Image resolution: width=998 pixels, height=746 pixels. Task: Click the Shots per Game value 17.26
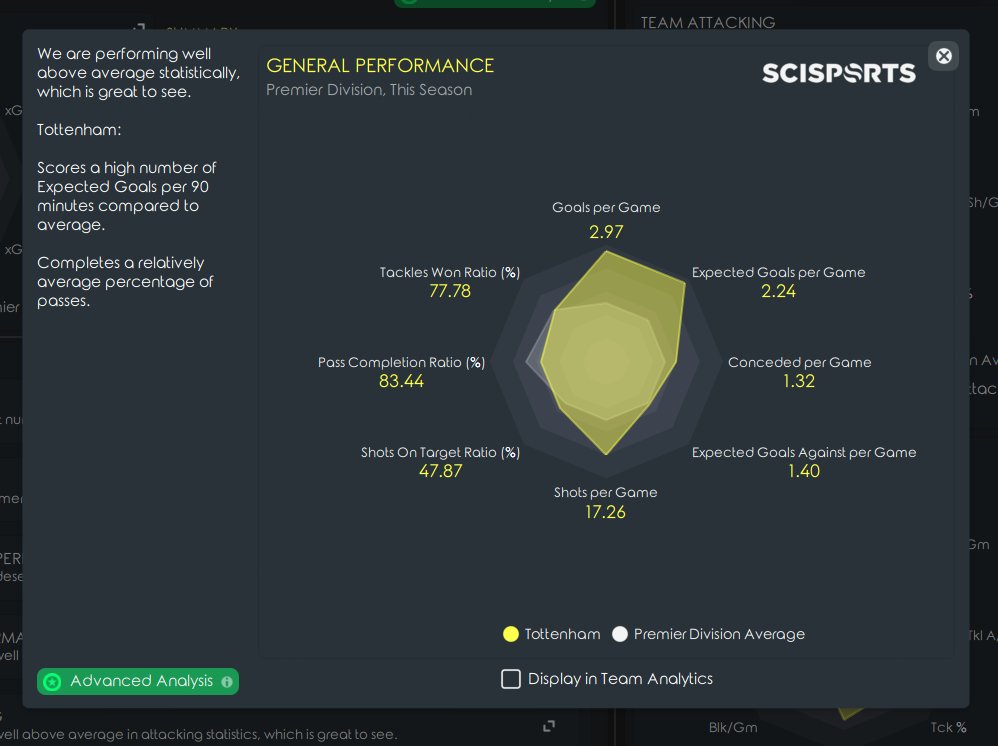pos(606,512)
